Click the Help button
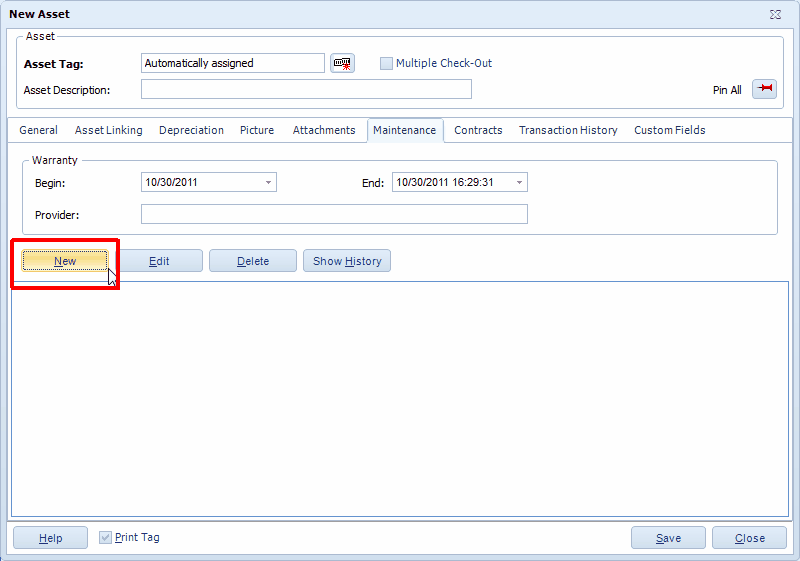 (51, 538)
